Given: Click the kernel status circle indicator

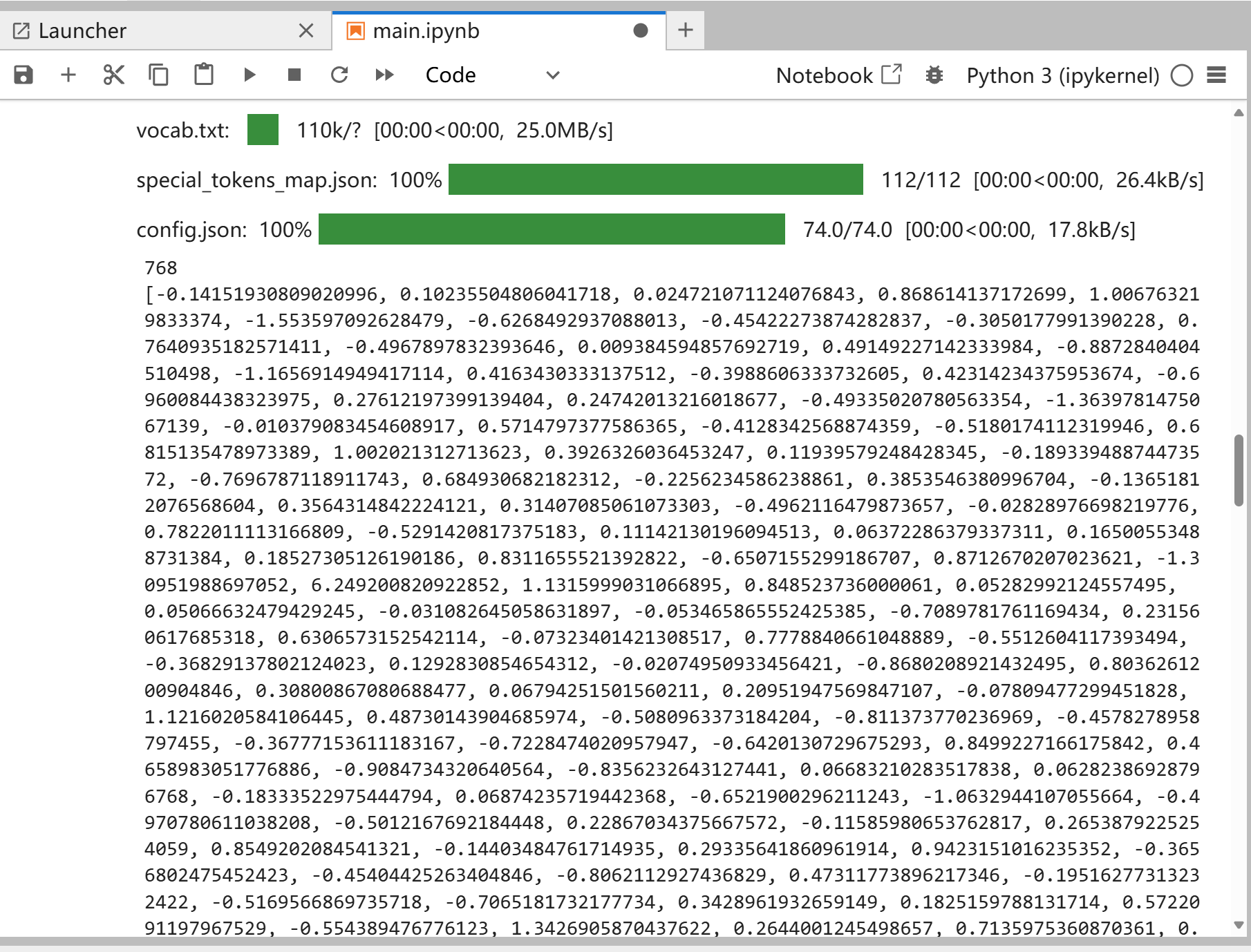Looking at the screenshot, I should tap(1182, 75).
